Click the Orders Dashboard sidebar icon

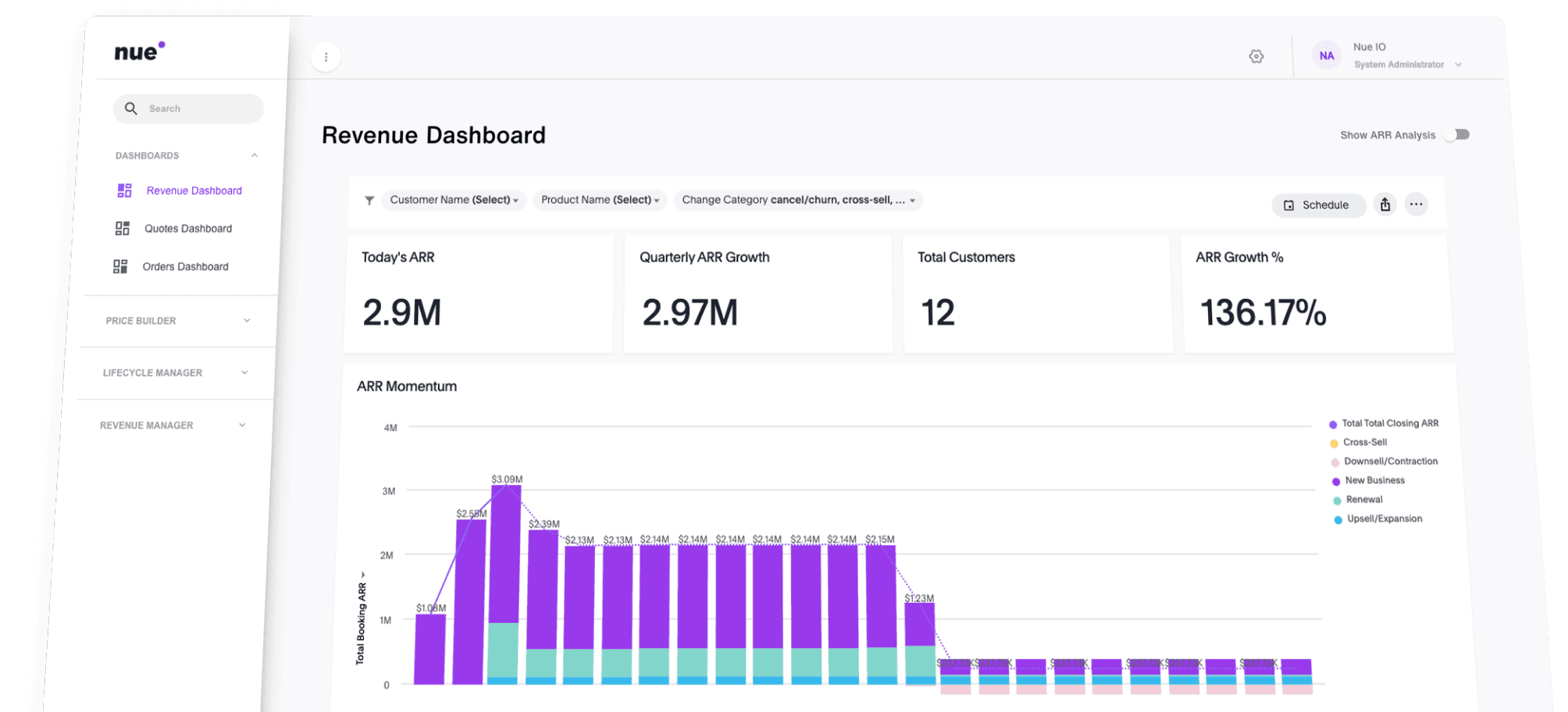tap(120, 267)
